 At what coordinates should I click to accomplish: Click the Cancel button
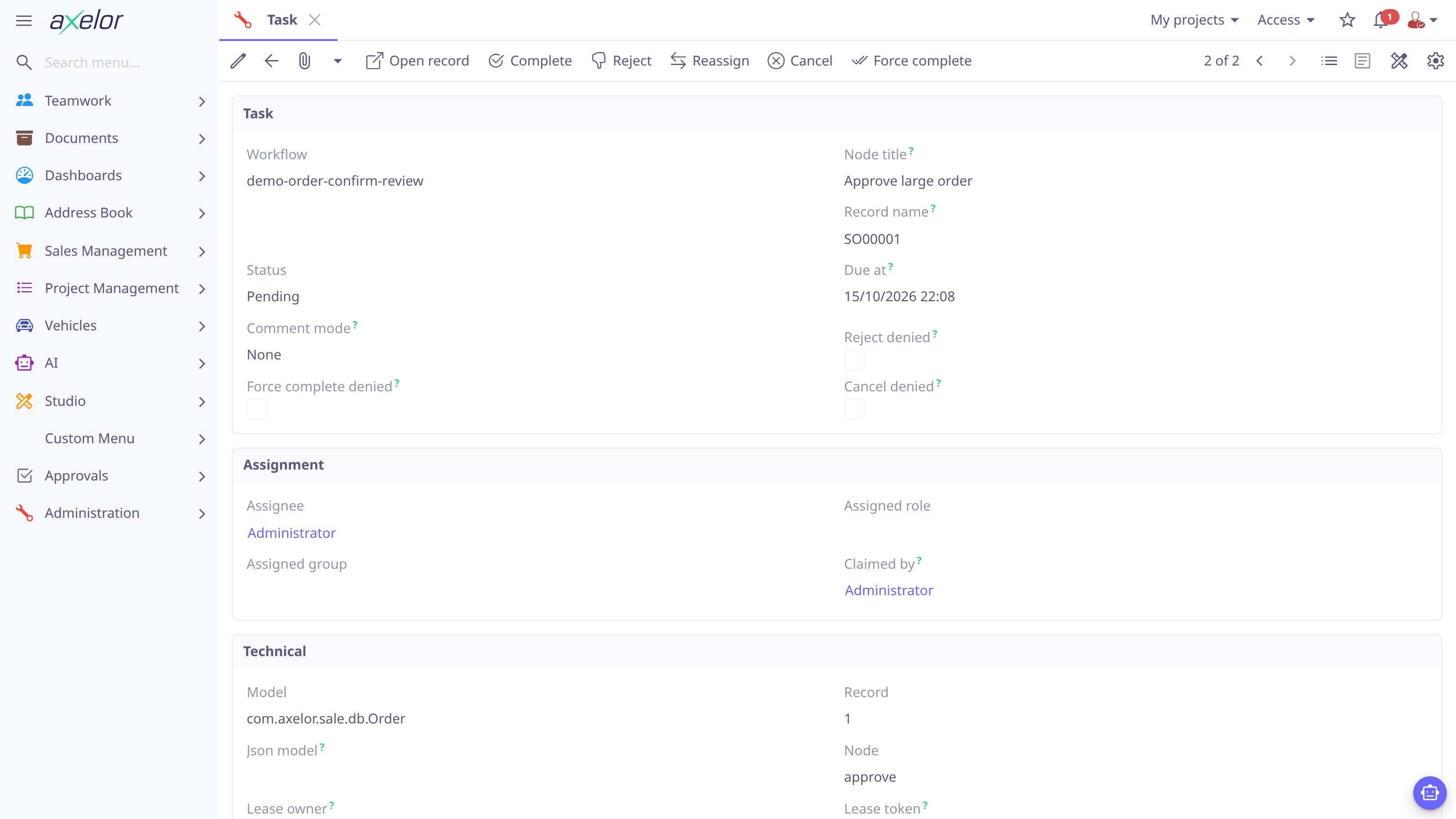coord(800,61)
